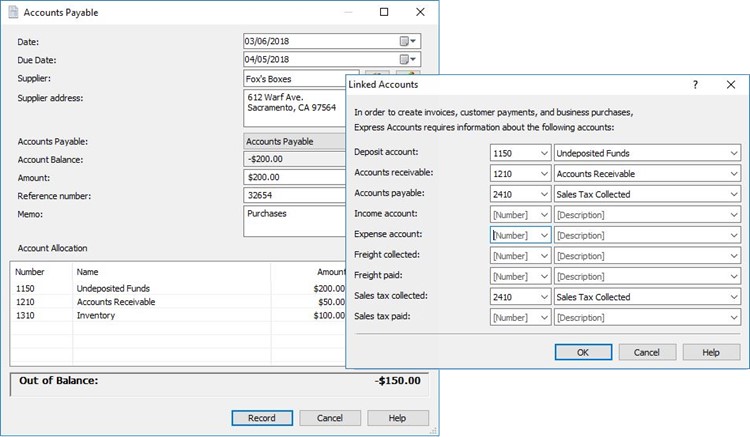Open the Date calendar picker
The height and width of the screenshot is (437, 750).
click(x=409, y=41)
